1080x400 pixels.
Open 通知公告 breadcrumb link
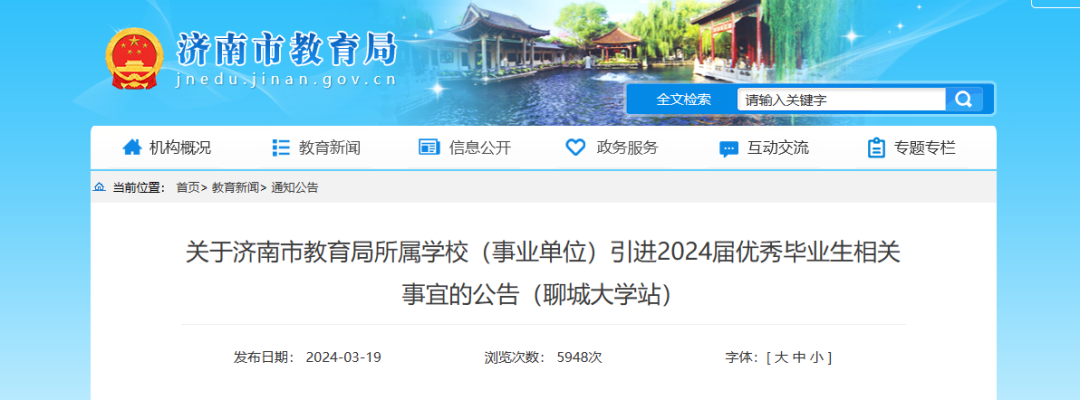[x=295, y=187]
